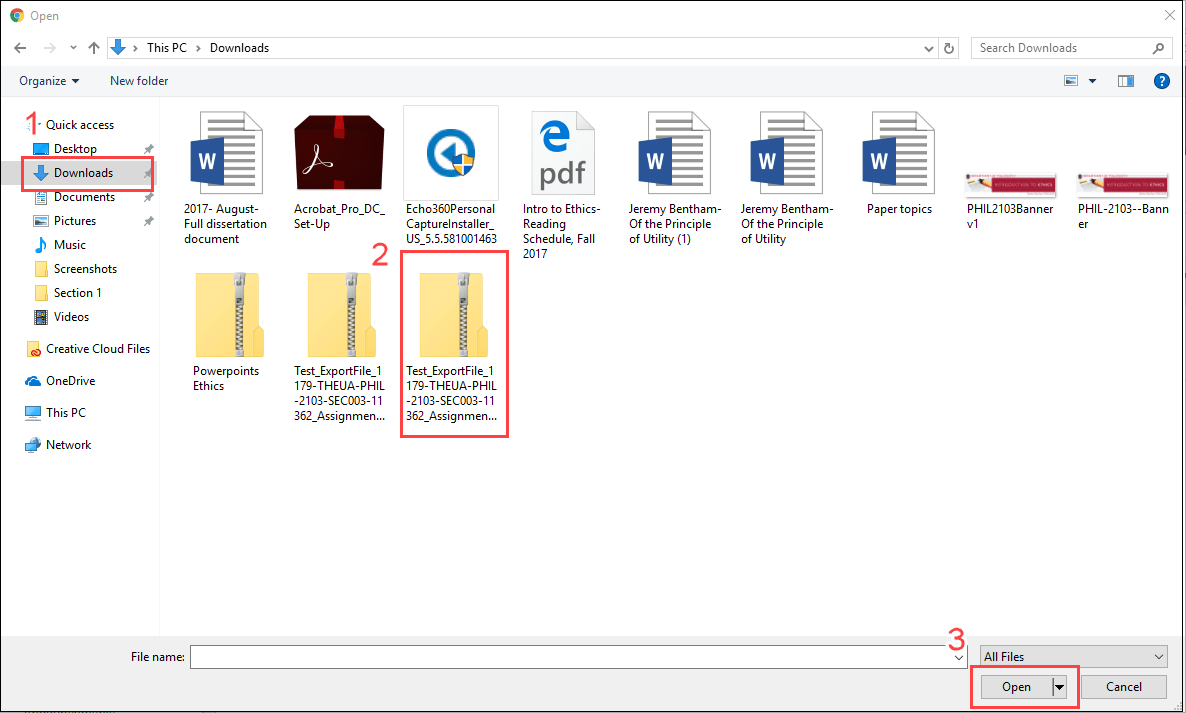The width and height of the screenshot is (1186, 713).
Task: Click the Help question mark icon
Action: pos(1161,81)
